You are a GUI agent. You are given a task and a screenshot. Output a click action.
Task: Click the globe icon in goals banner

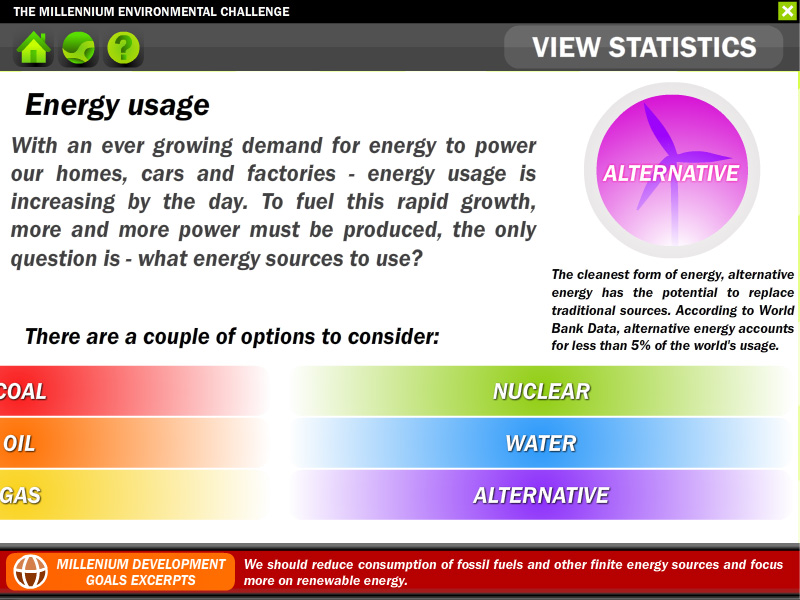coord(30,572)
